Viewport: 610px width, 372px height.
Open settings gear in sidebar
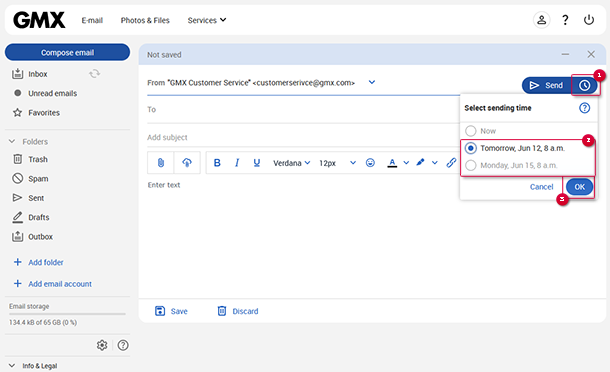click(x=102, y=345)
